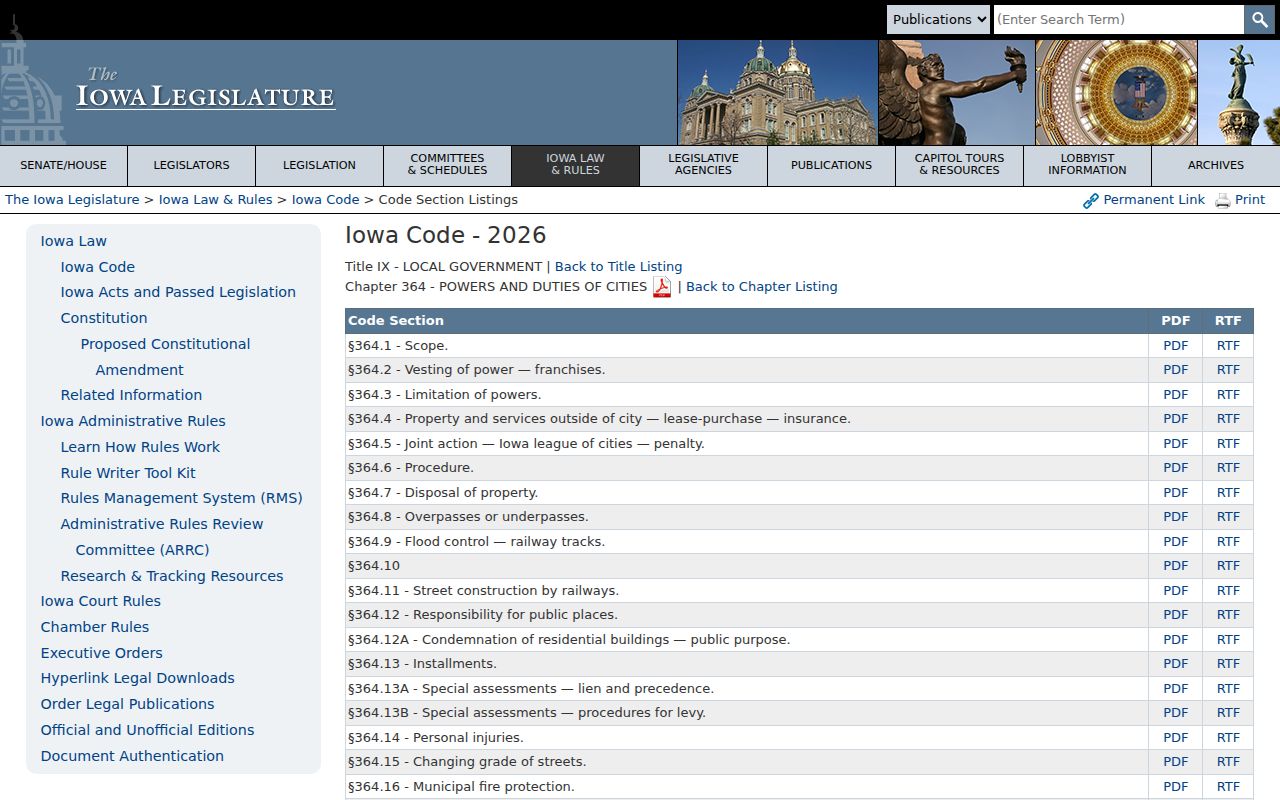Click the search term input field

[x=1118, y=19]
